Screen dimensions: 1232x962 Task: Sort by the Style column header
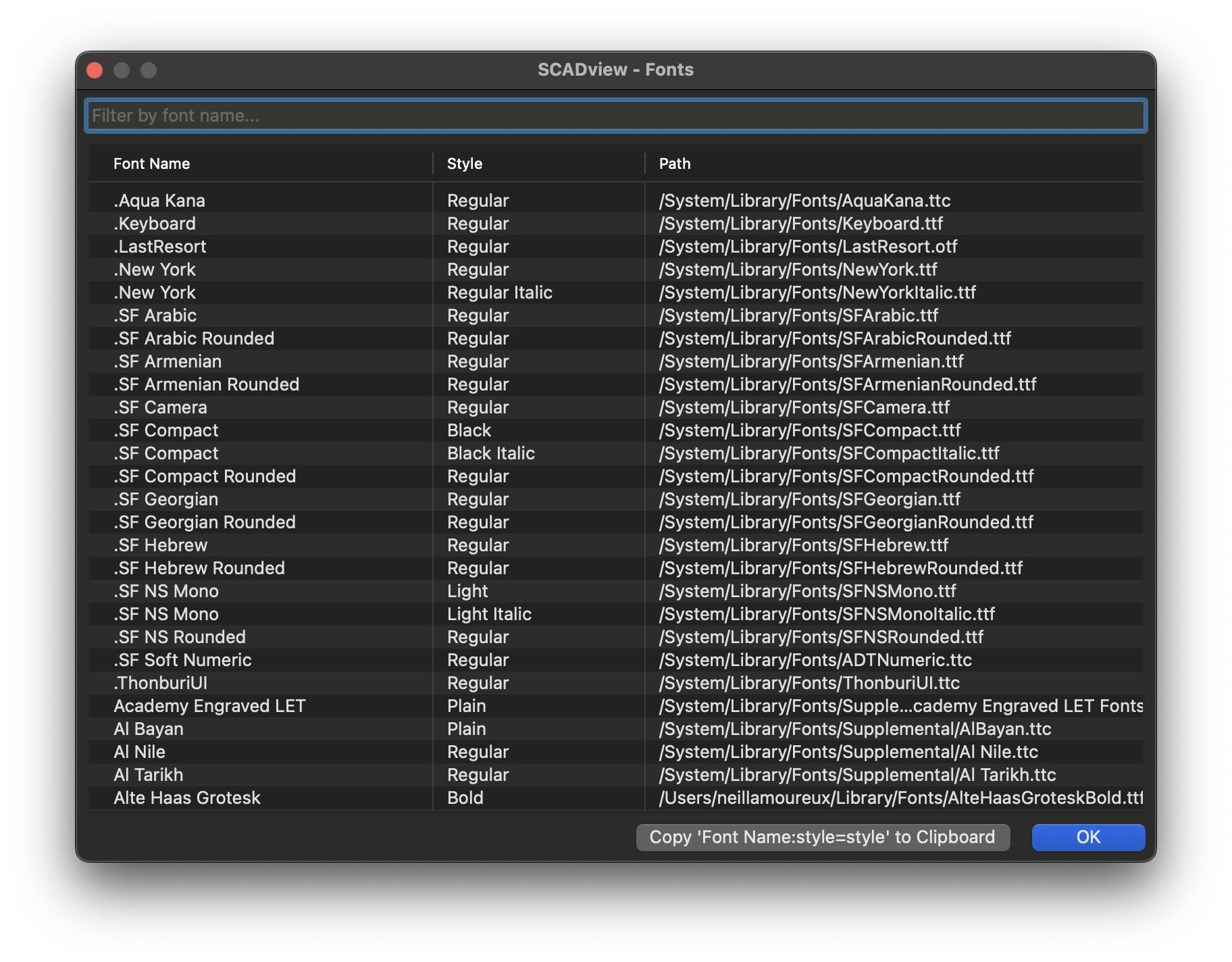[465, 163]
